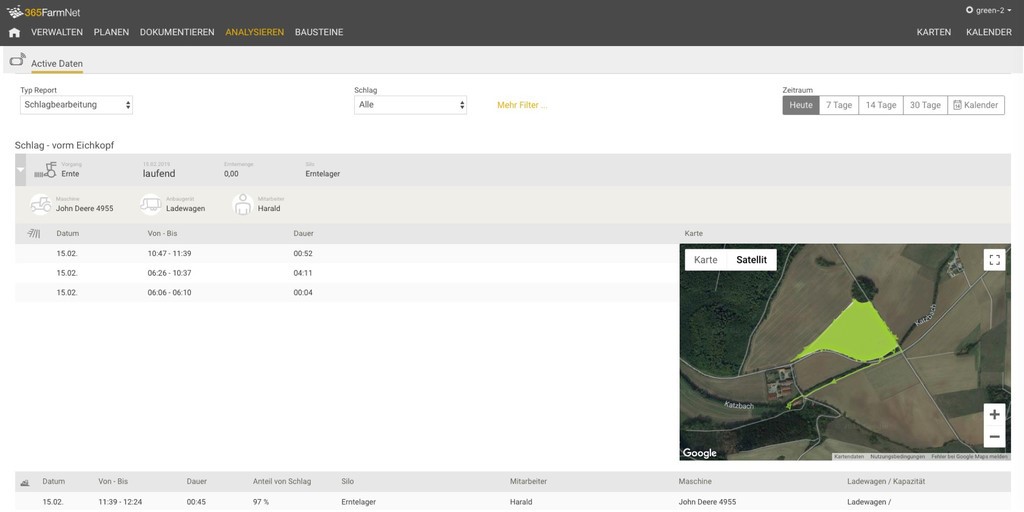
Task: Switch map to Satellit view
Action: click(x=751, y=260)
